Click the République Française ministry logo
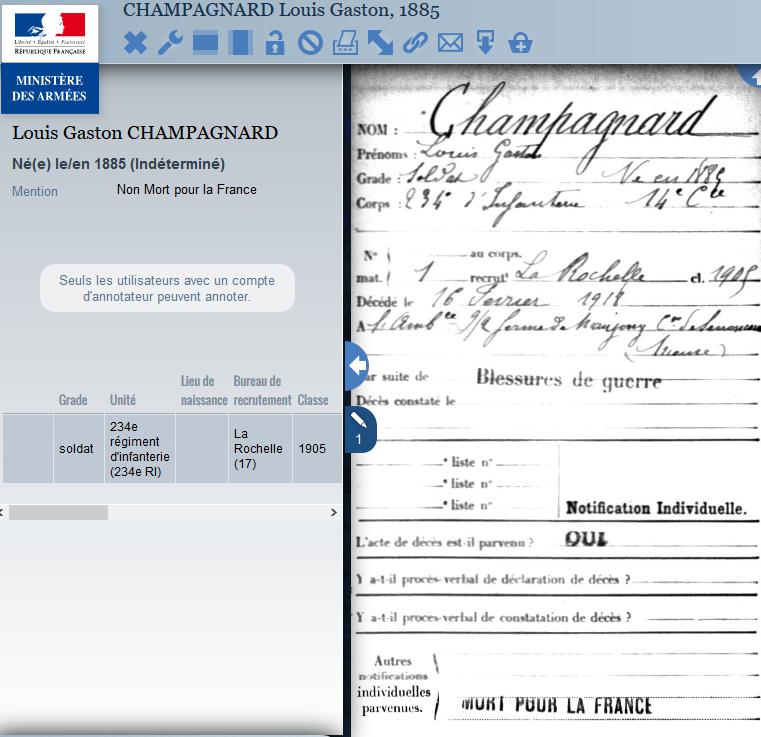The image size is (761, 737). tap(50, 59)
